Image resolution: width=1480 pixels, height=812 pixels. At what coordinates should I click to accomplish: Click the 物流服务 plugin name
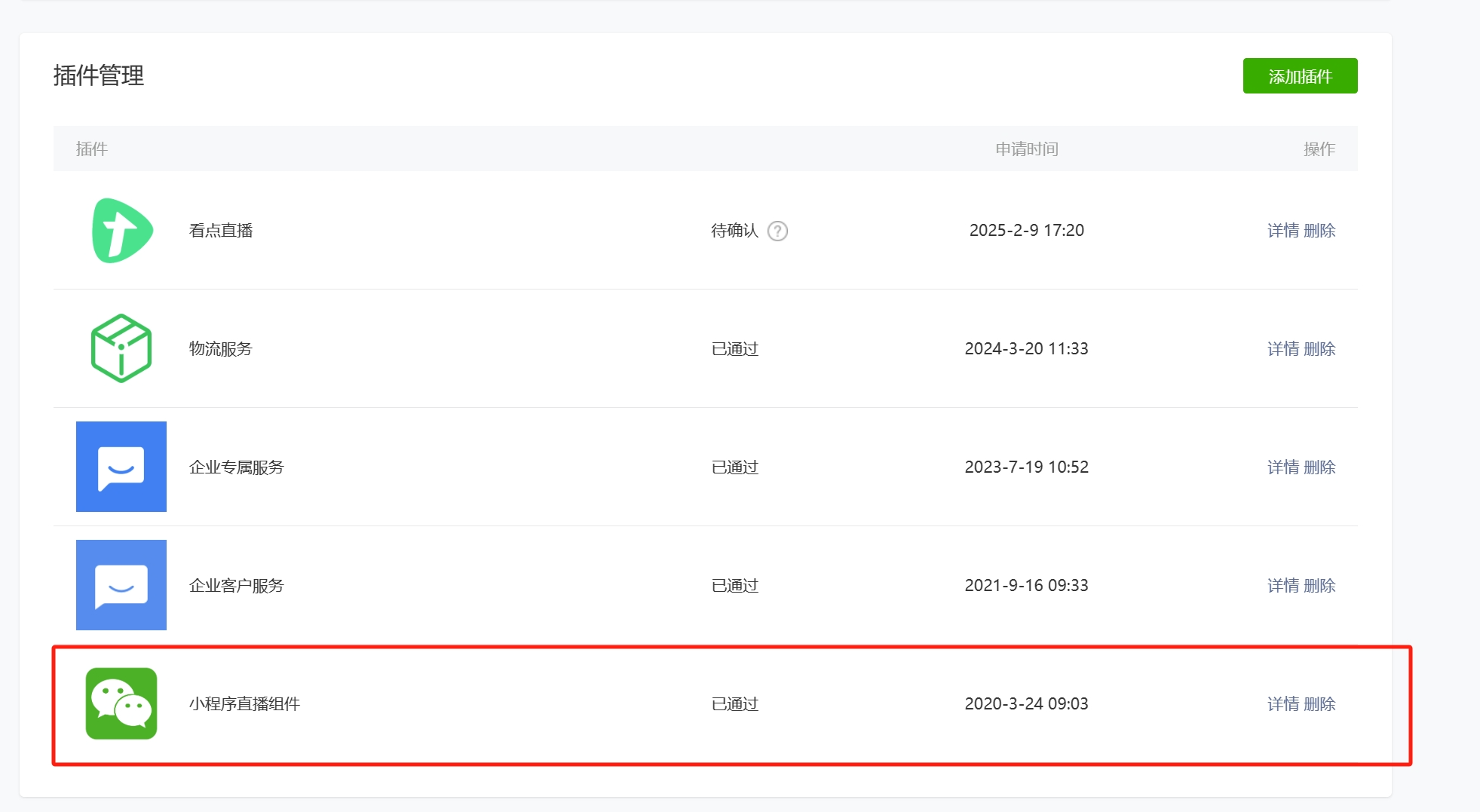(221, 349)
